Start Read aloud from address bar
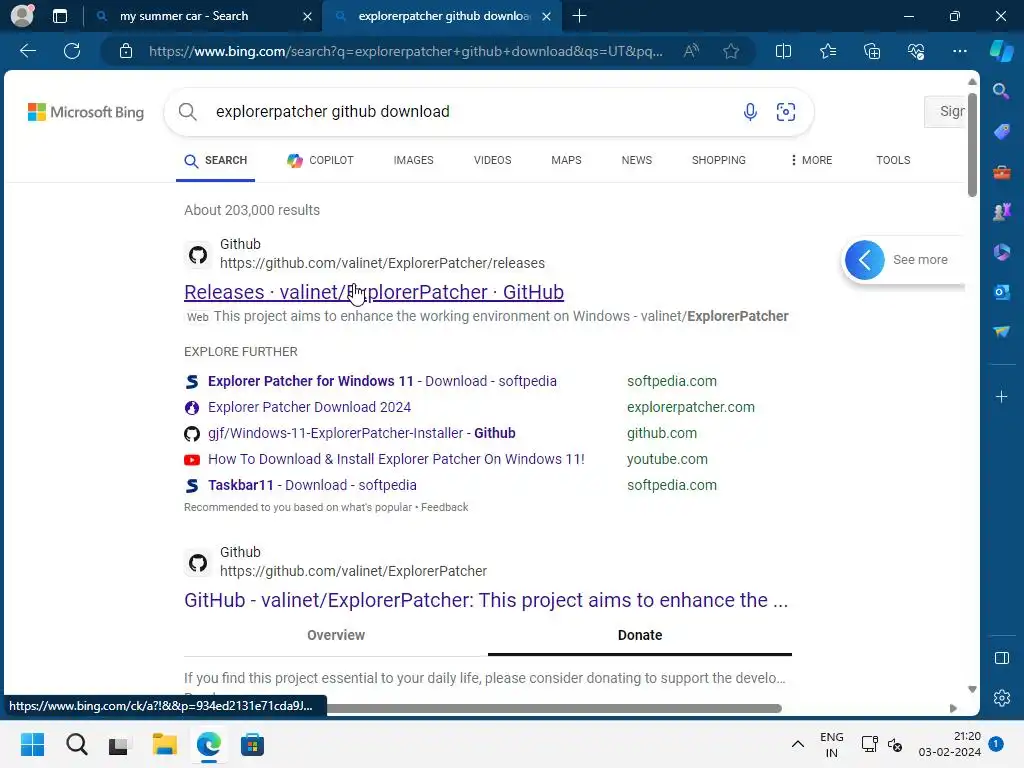Viewport: 1024px width, 768px height. click(691, 51)
